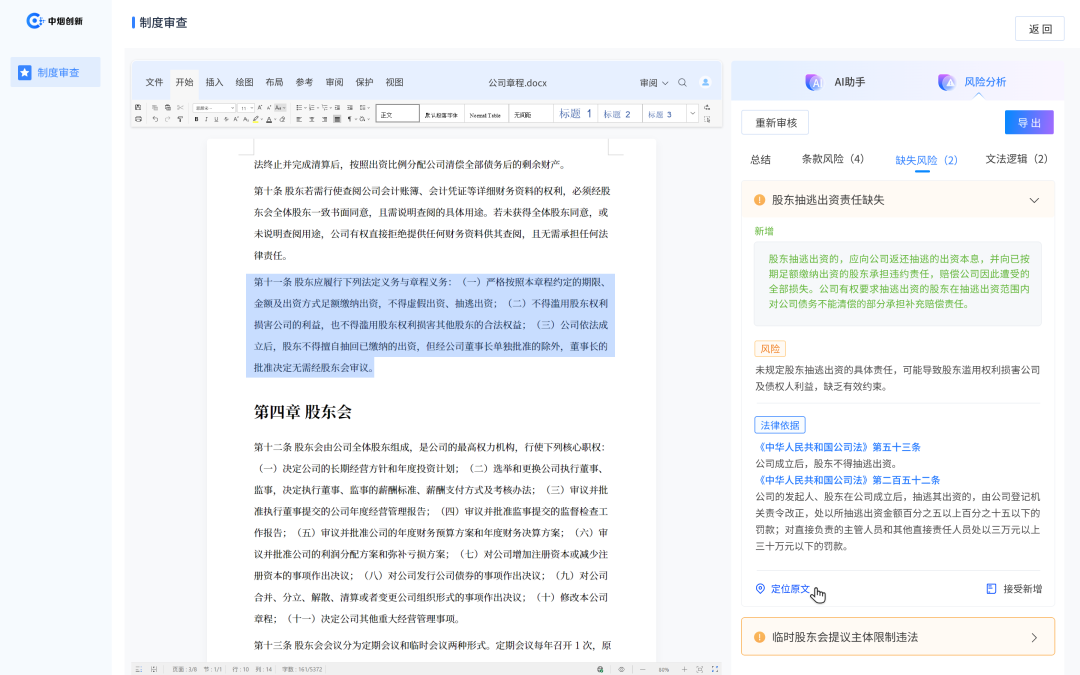Click the paste clipboard icon
The image size is (1080, 675).
coord(167,107)
